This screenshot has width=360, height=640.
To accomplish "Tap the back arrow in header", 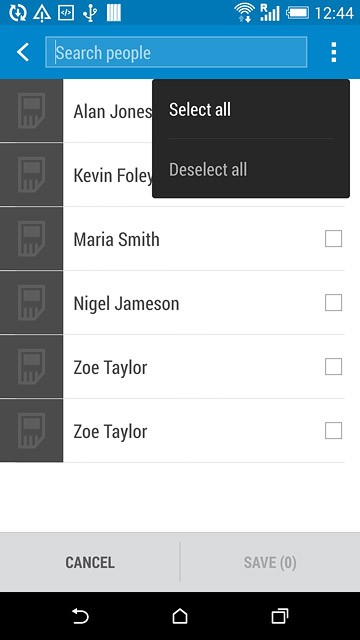I will [x=23, y=52].
